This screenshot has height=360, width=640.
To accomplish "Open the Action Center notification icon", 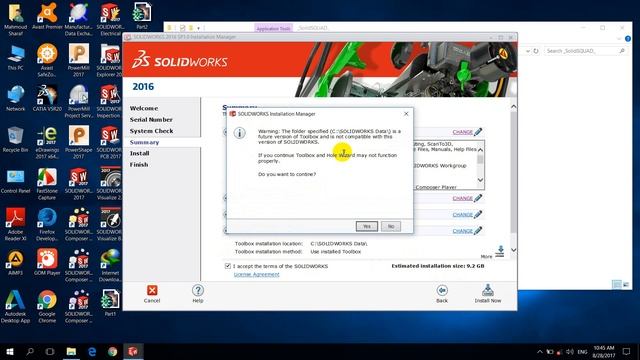I will pyautogui.click(x=626, y=351).
